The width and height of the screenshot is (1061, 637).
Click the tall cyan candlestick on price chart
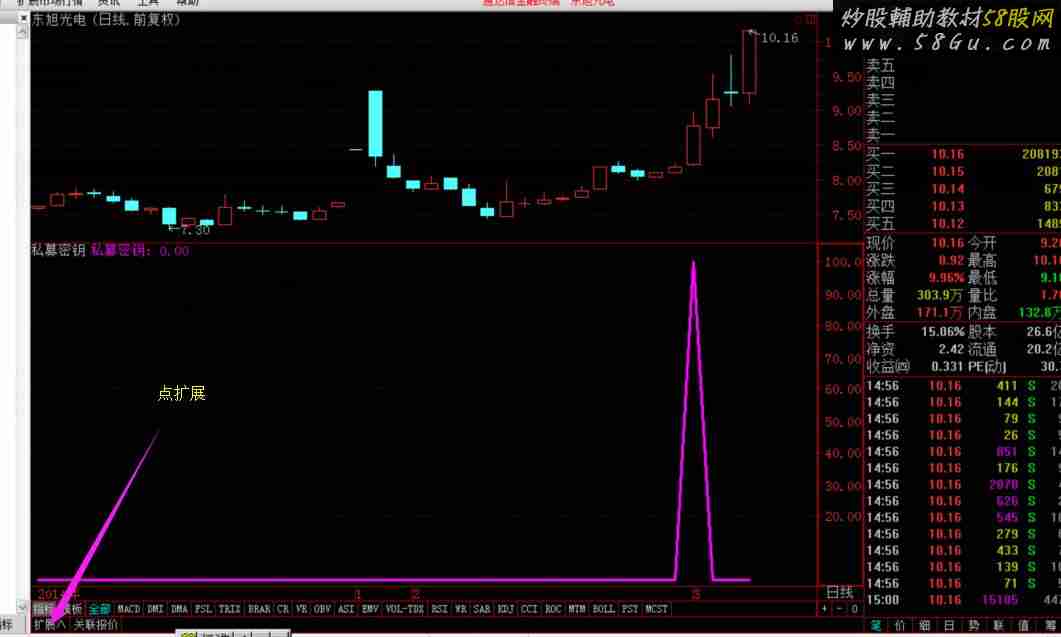coord(375,124)
